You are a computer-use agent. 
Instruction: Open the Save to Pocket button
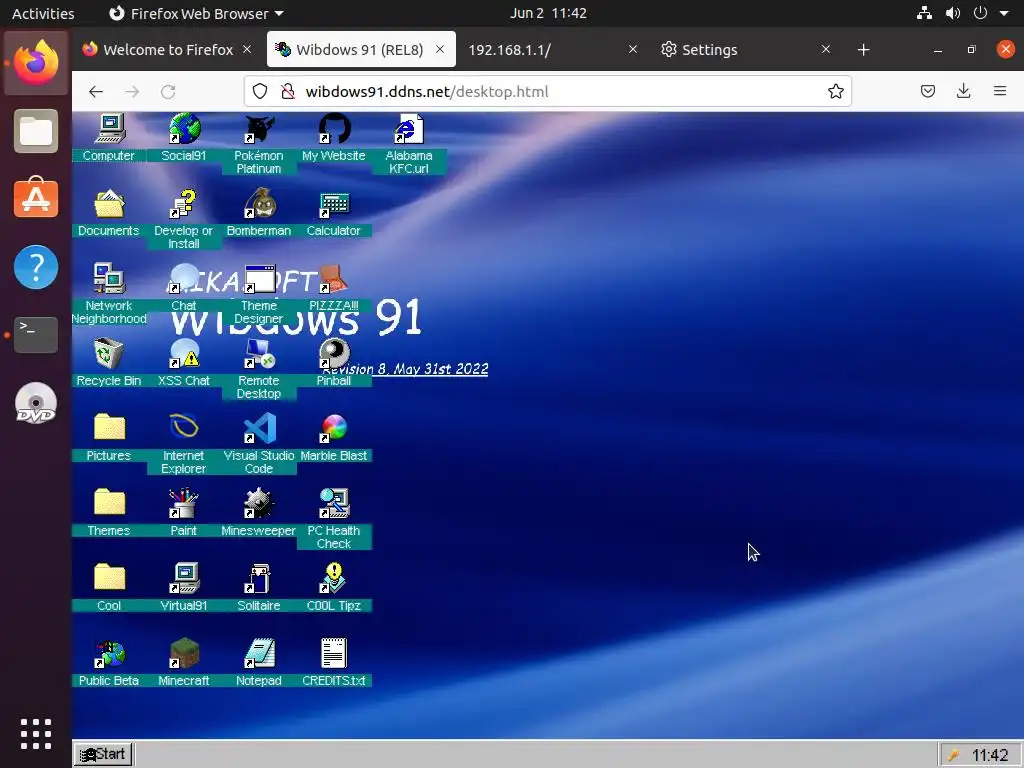927,91
